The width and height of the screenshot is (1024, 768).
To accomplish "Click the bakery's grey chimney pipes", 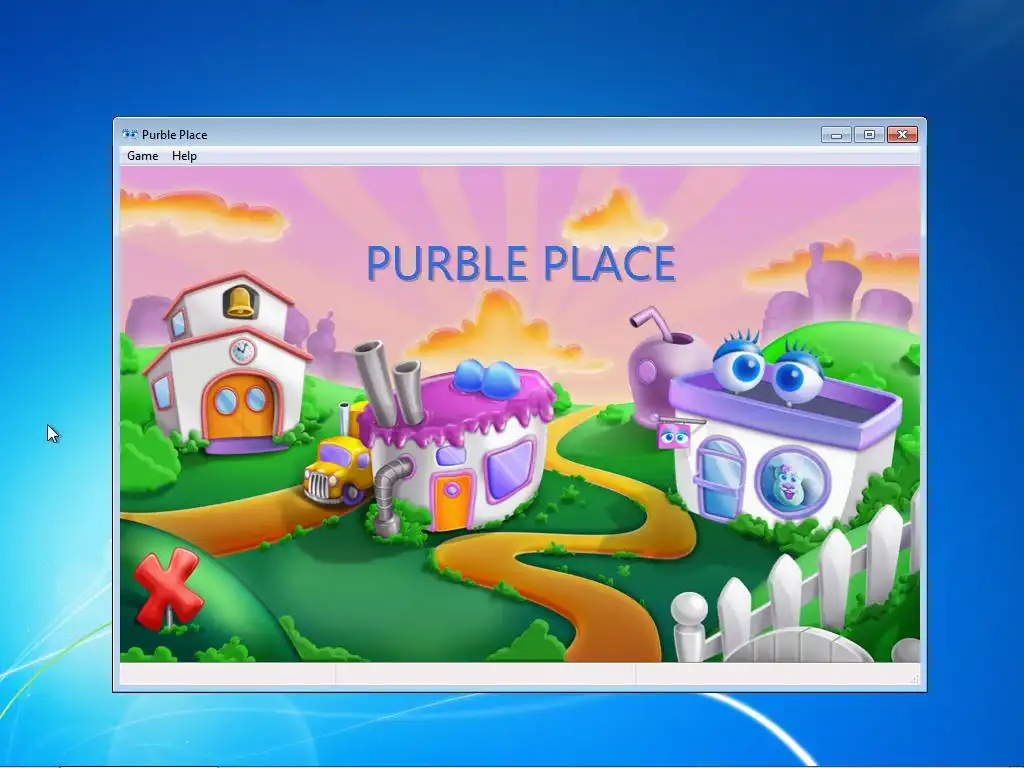I will coord(390,382).
